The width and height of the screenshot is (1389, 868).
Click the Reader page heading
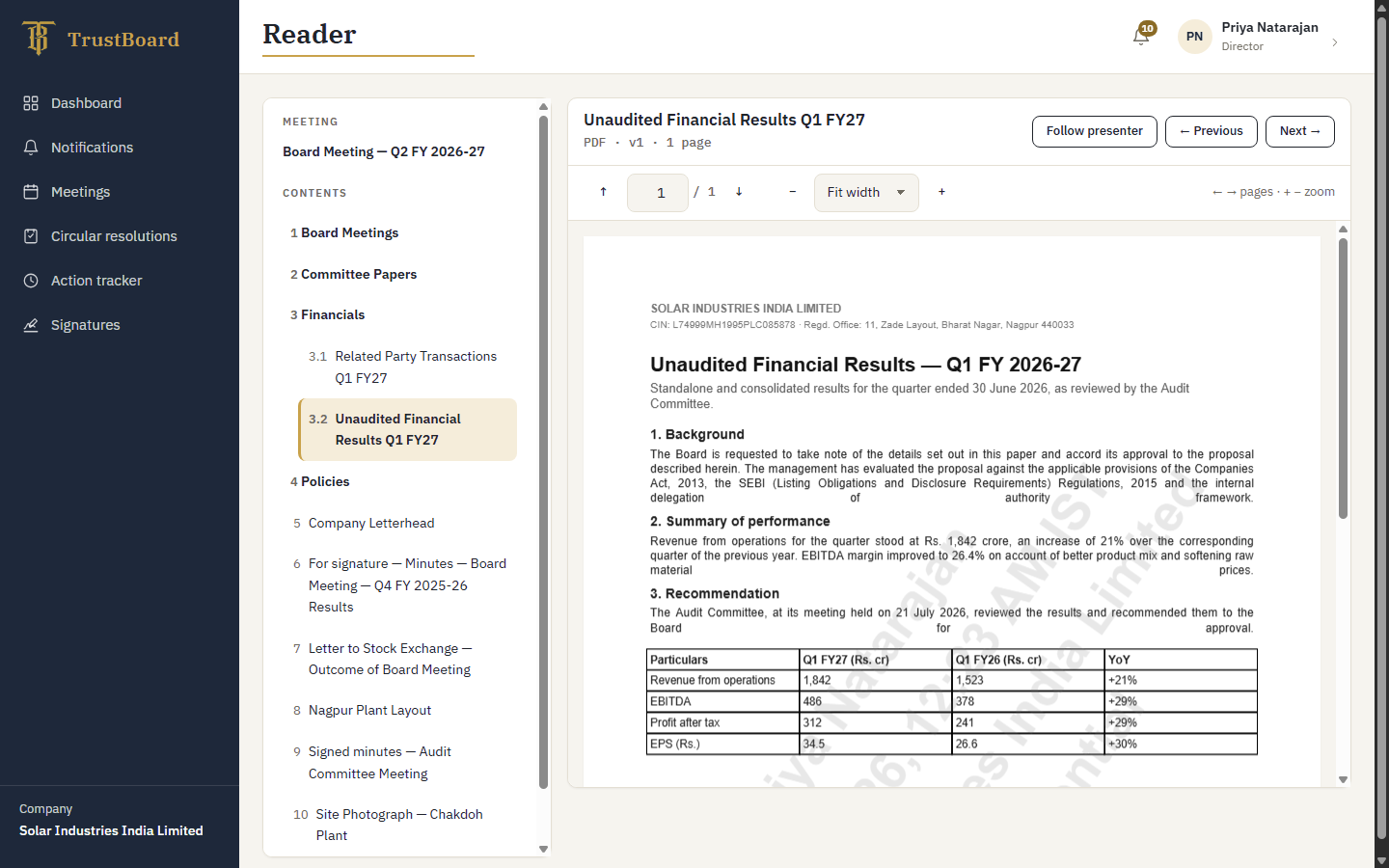pos(310,34)
